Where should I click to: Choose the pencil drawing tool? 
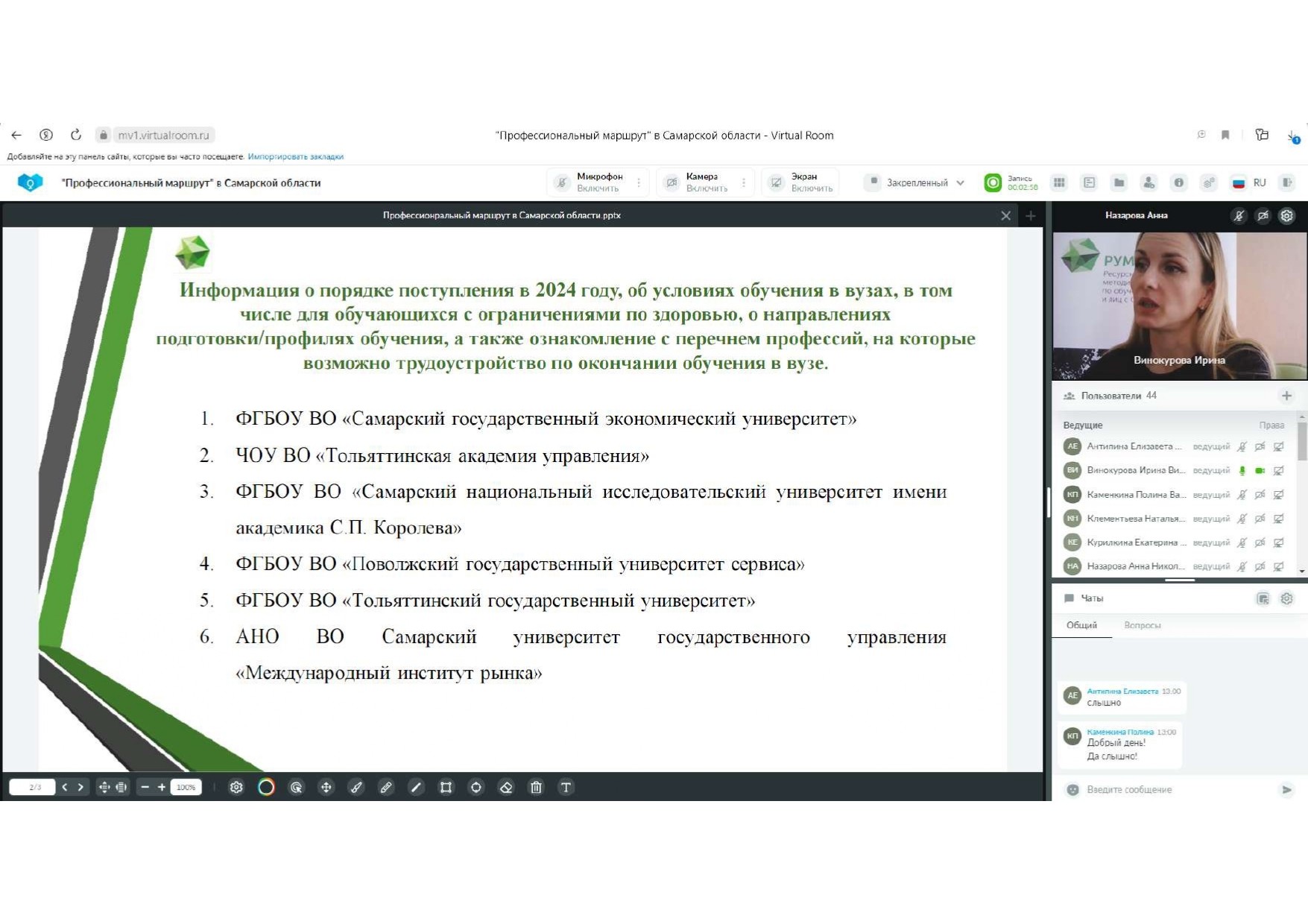(x=386, y=787)
